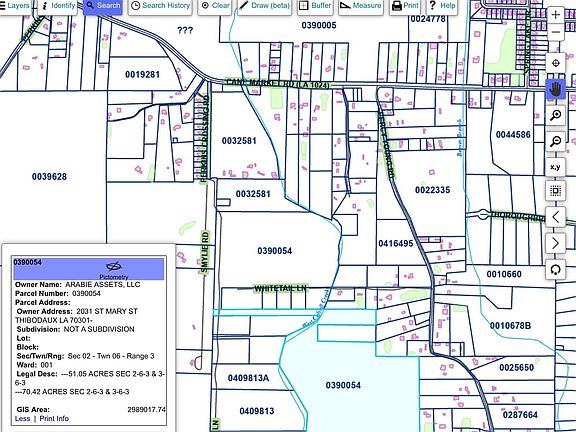Locate my position with crosshair icon

click(555, 63)
